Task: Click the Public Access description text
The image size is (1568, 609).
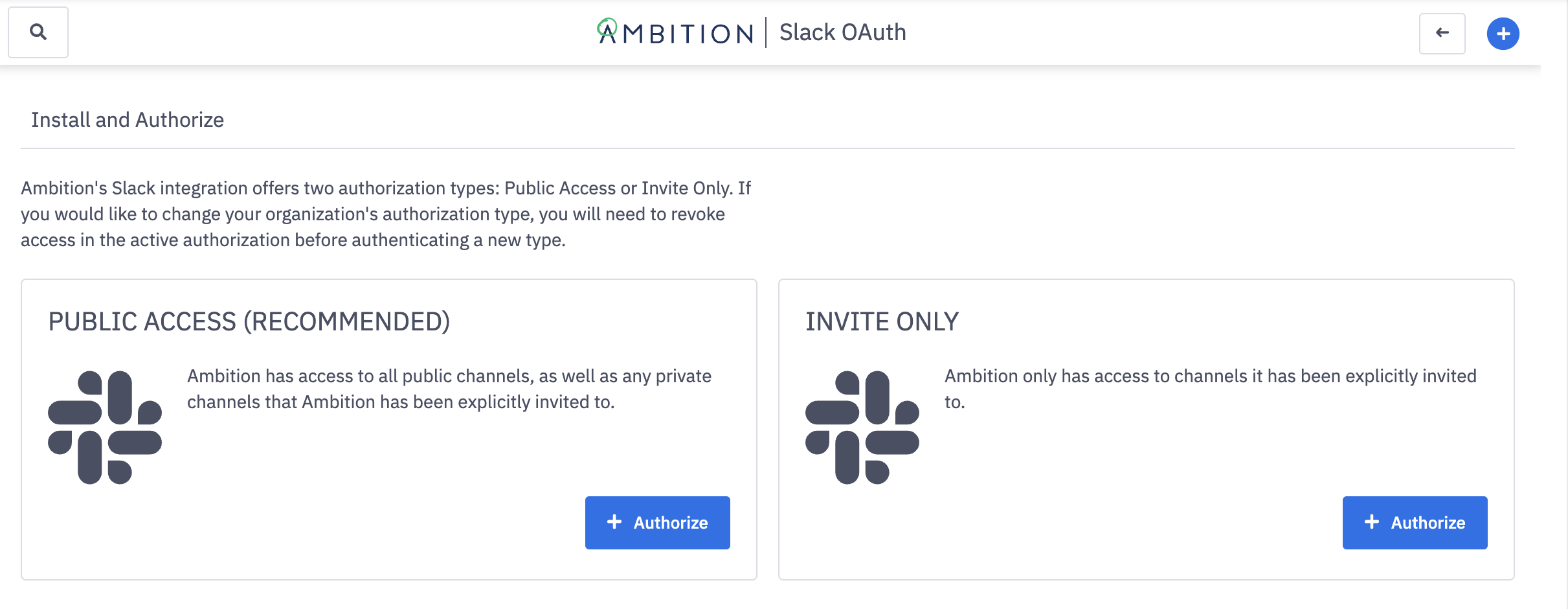Action: point(449,389)
